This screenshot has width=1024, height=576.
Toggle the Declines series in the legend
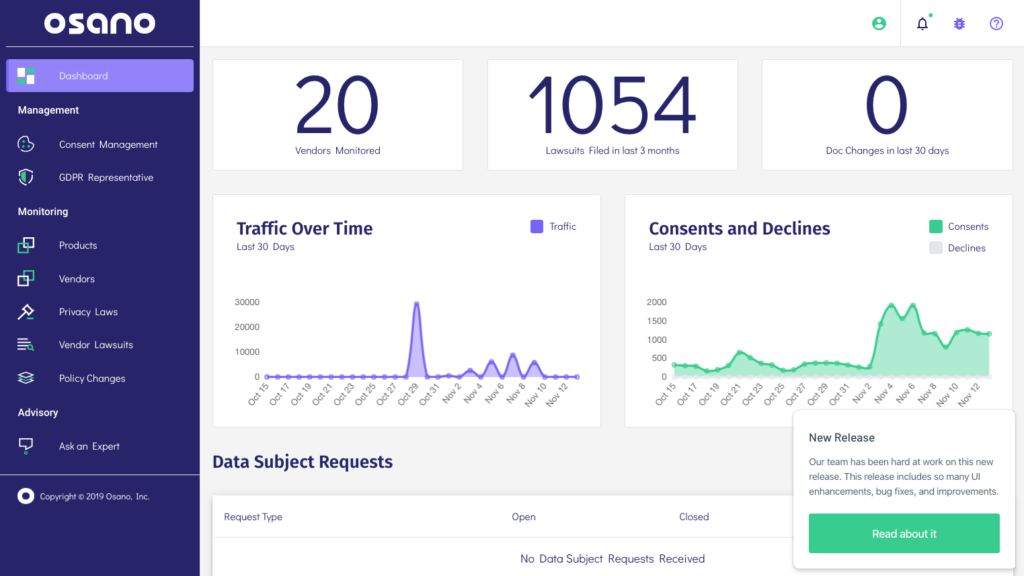957,247
